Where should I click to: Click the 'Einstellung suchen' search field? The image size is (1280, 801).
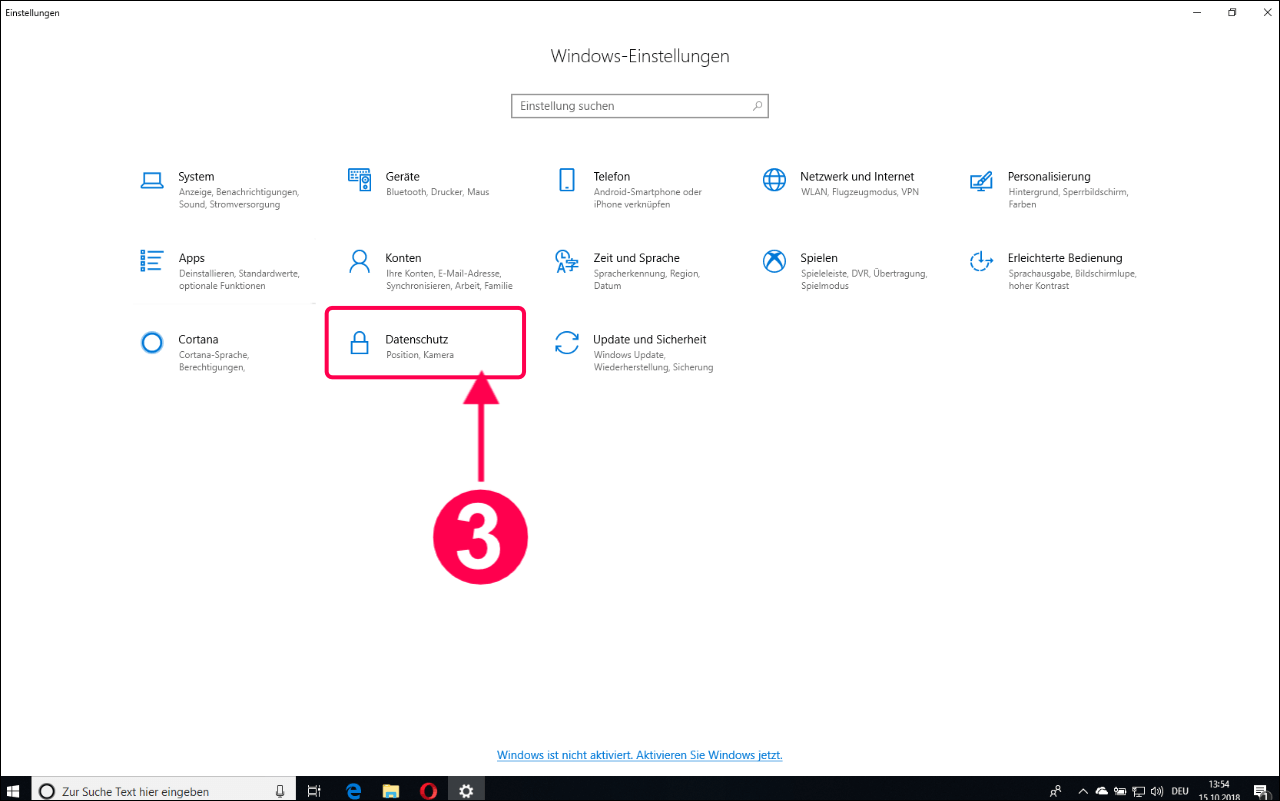639,106
